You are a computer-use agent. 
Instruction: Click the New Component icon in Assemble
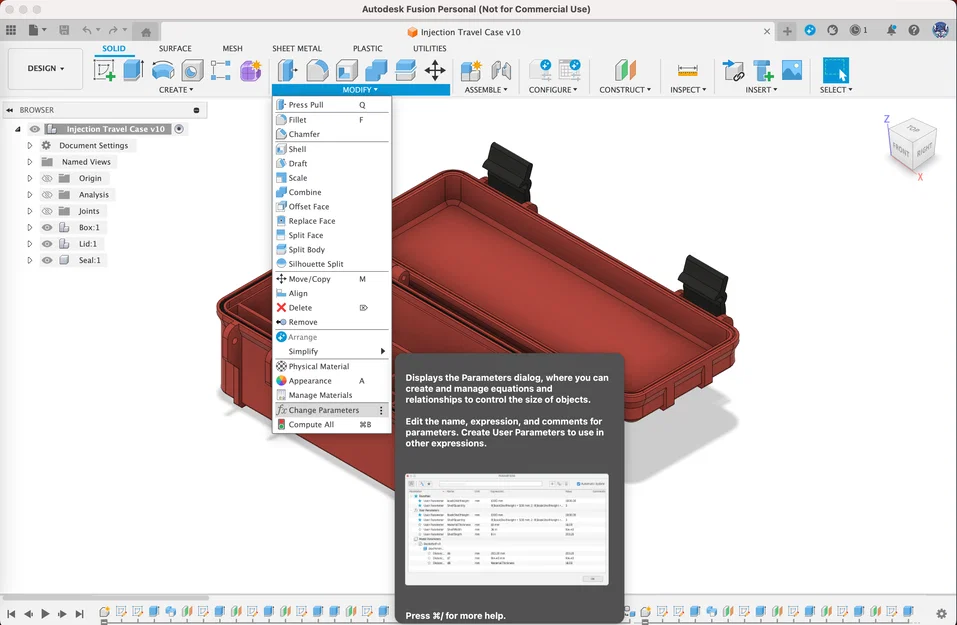pyautogui.click(x=471, y=70)
